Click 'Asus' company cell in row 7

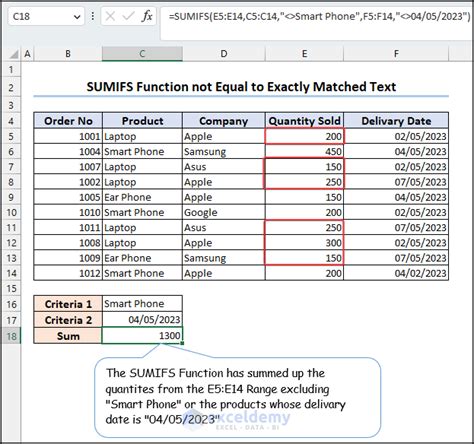[224, 167]
